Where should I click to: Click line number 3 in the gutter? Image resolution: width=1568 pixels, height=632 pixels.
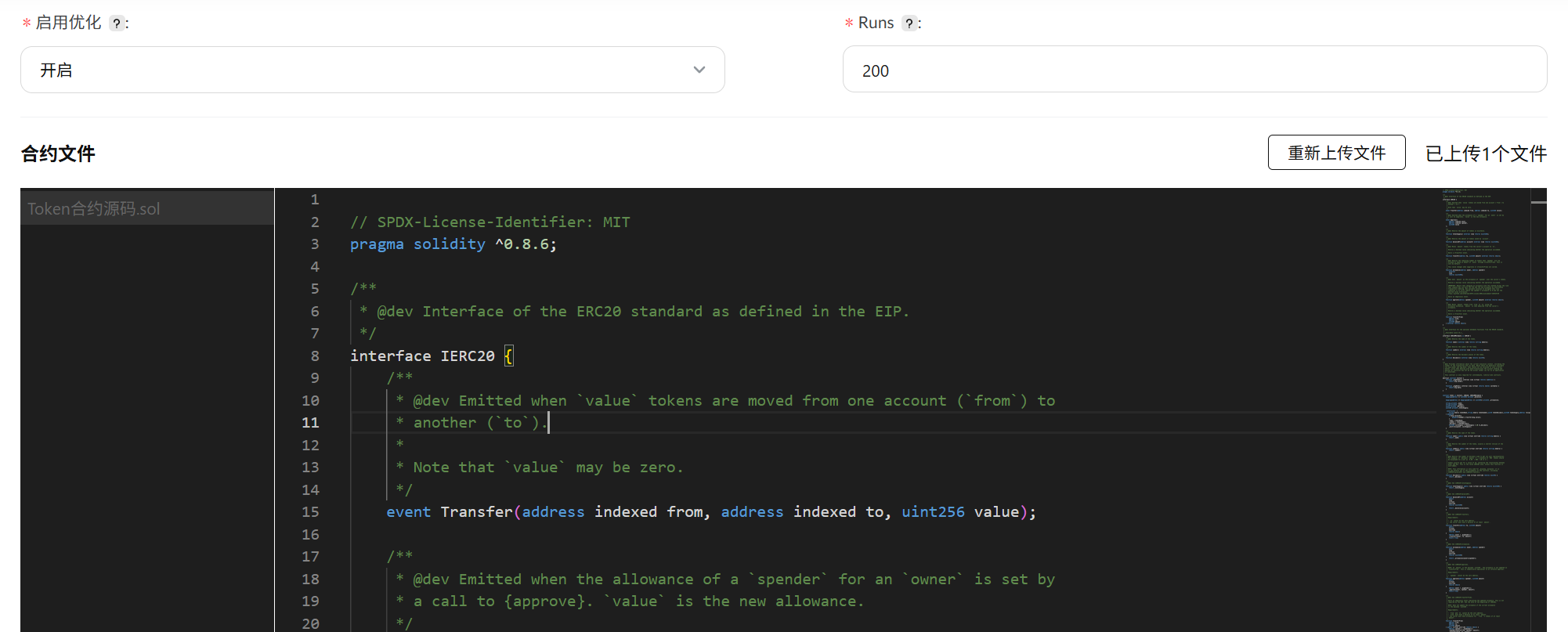314,244
